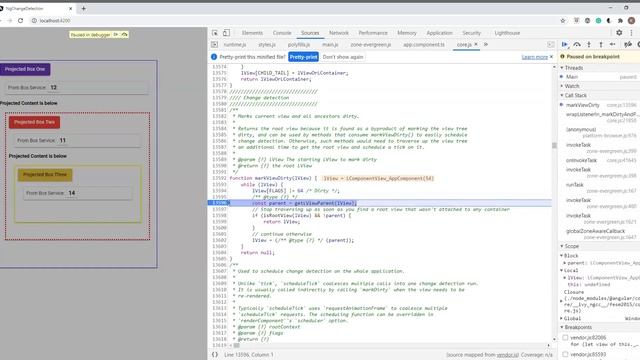Viewport: 640px width, 360px height.
Task: Open the Network panel tab
Action: pyautogui.click(x=339, y=33)
